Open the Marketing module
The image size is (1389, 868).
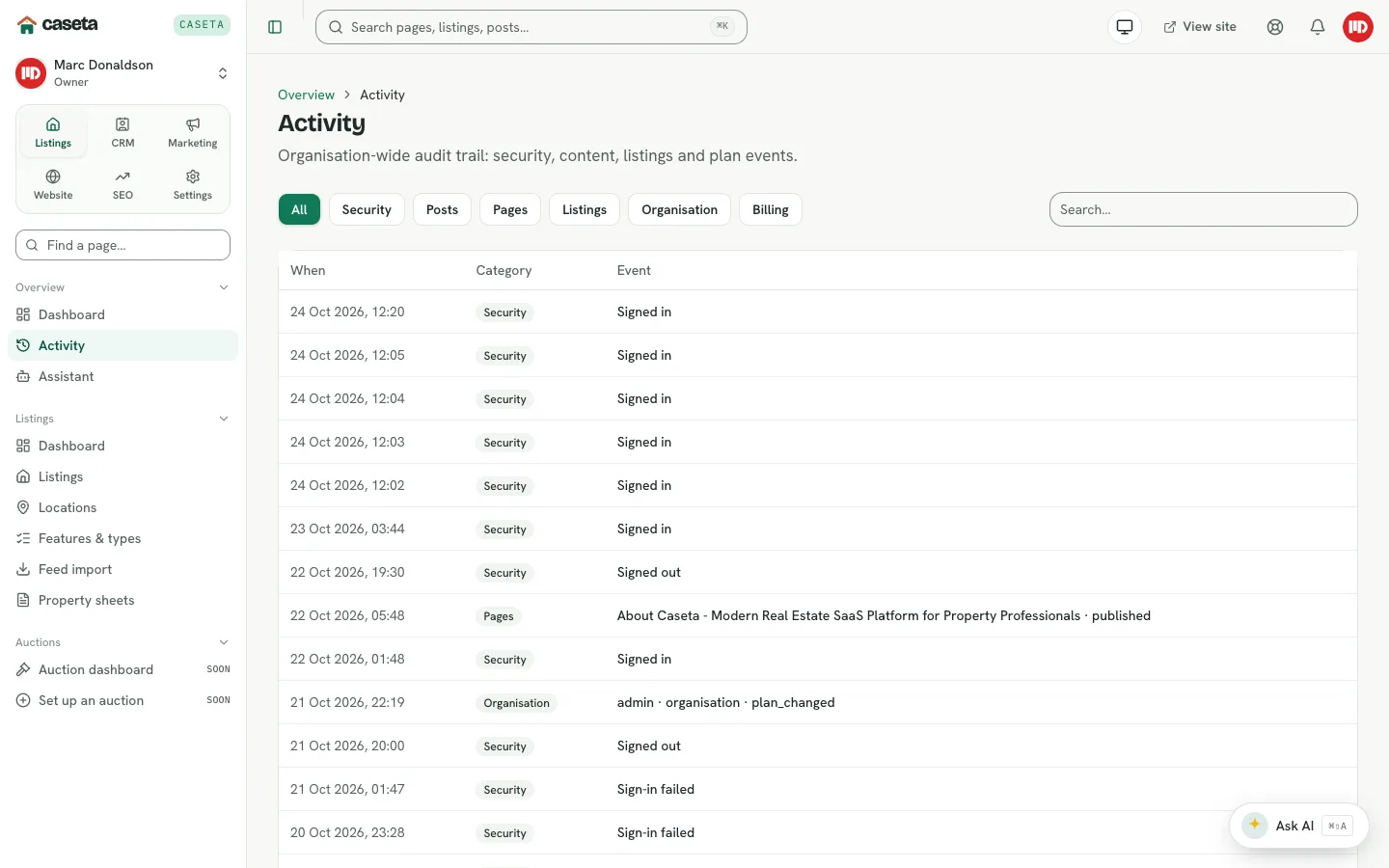click(193, 133)
